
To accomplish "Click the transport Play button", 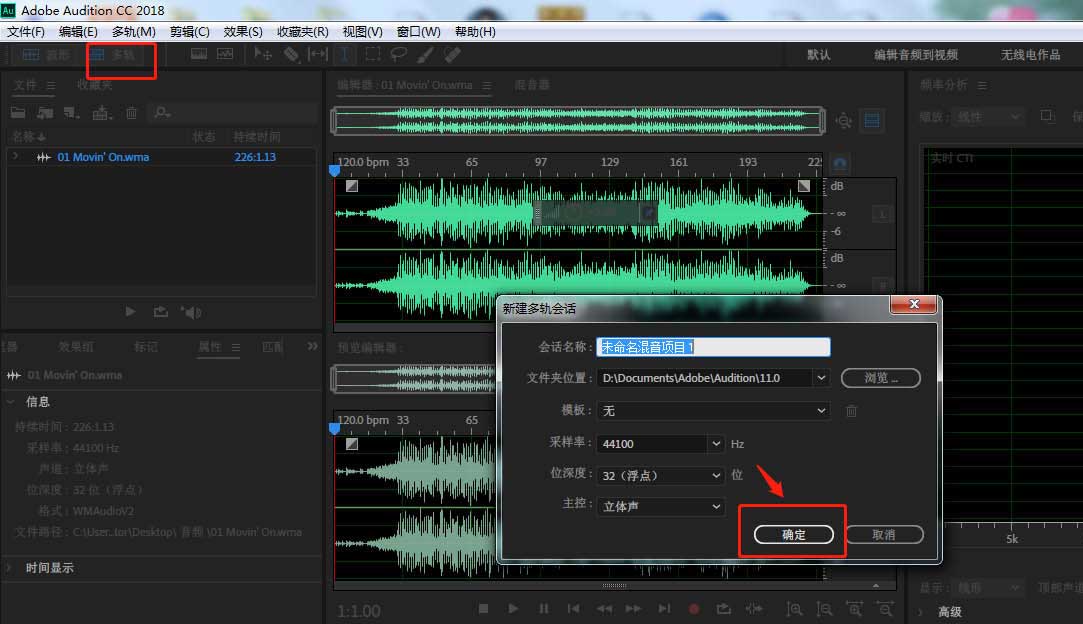I will (x=513, y=609).
